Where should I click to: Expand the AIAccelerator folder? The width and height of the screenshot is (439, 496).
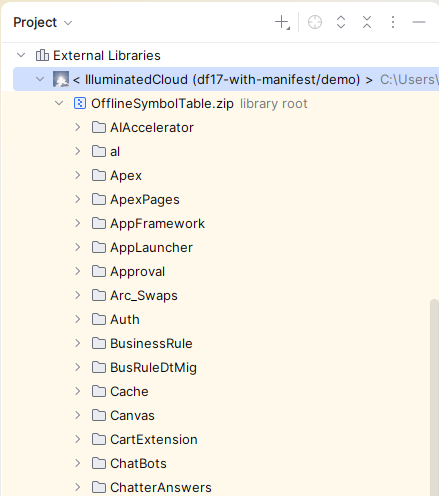(78, 127)
